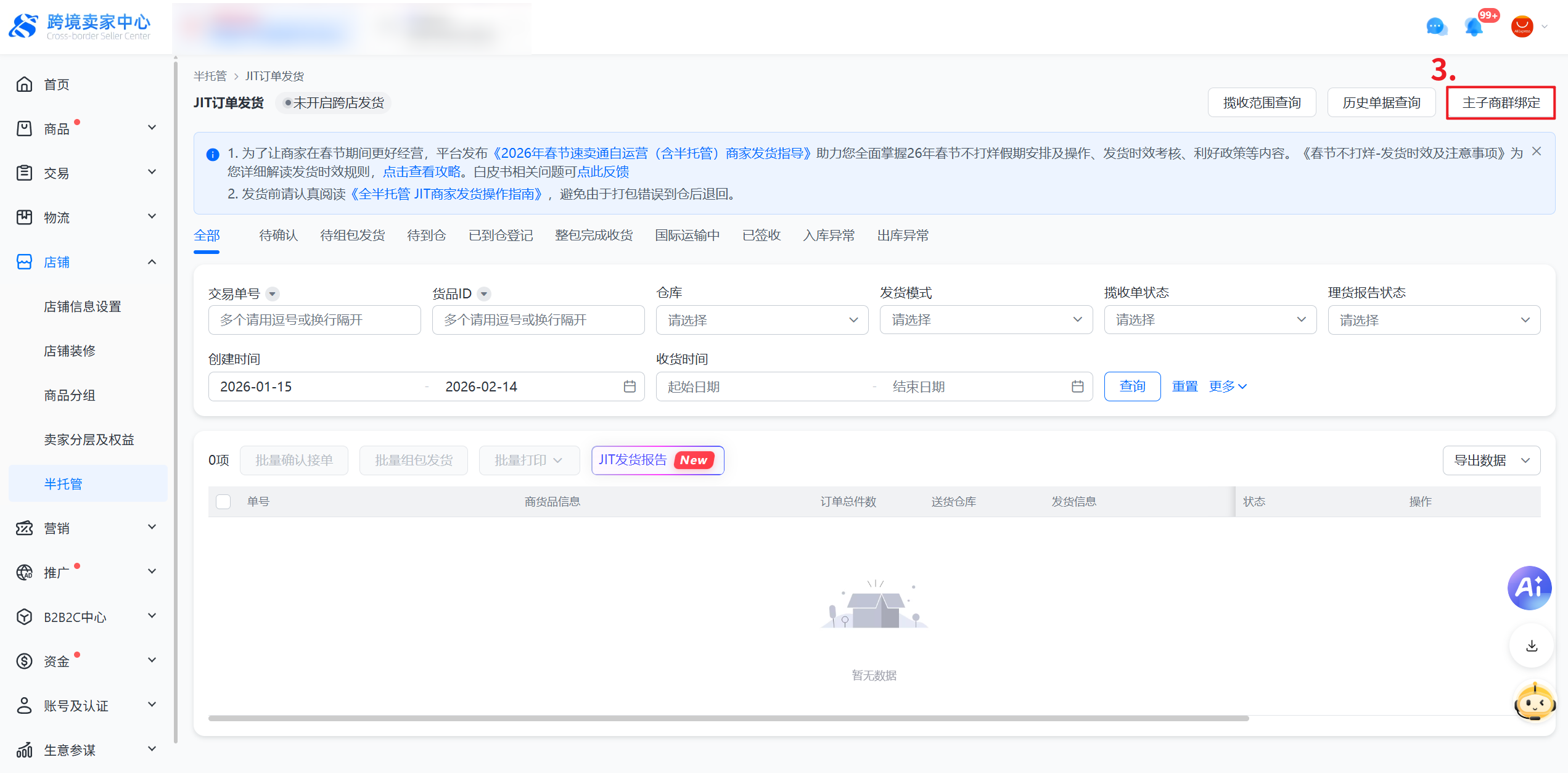Viewport: 1568px width, 773px height.
Task: Switch to the 待组包发货 tab
Action: [352, 235]
